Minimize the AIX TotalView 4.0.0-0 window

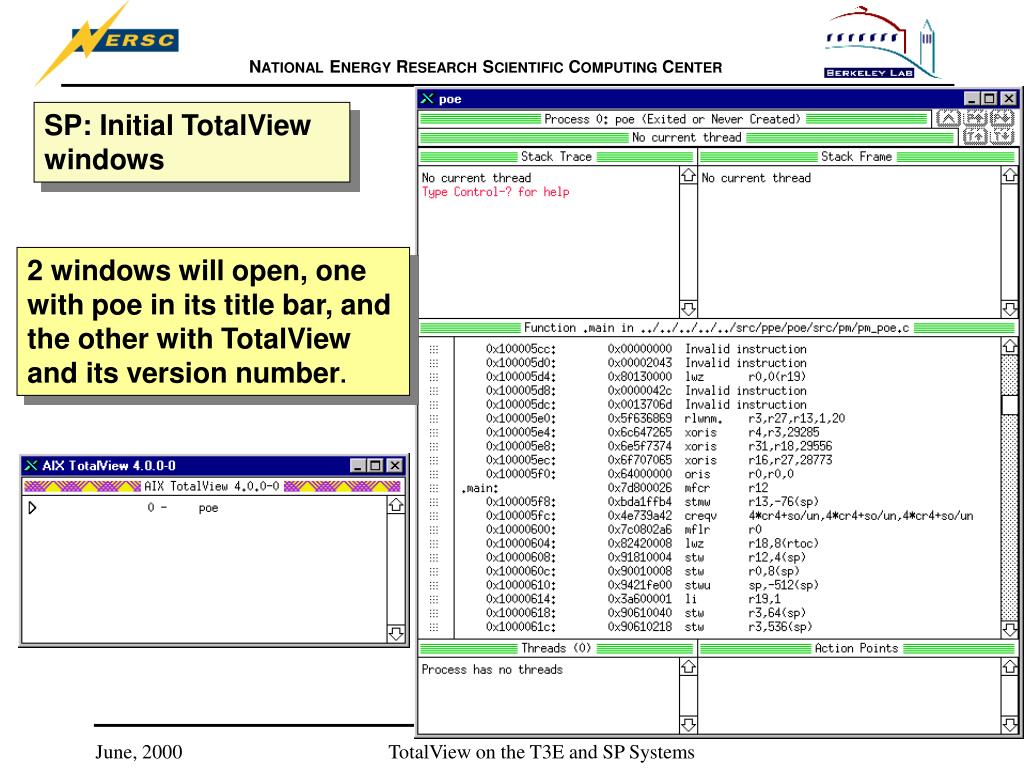[357, 465]
